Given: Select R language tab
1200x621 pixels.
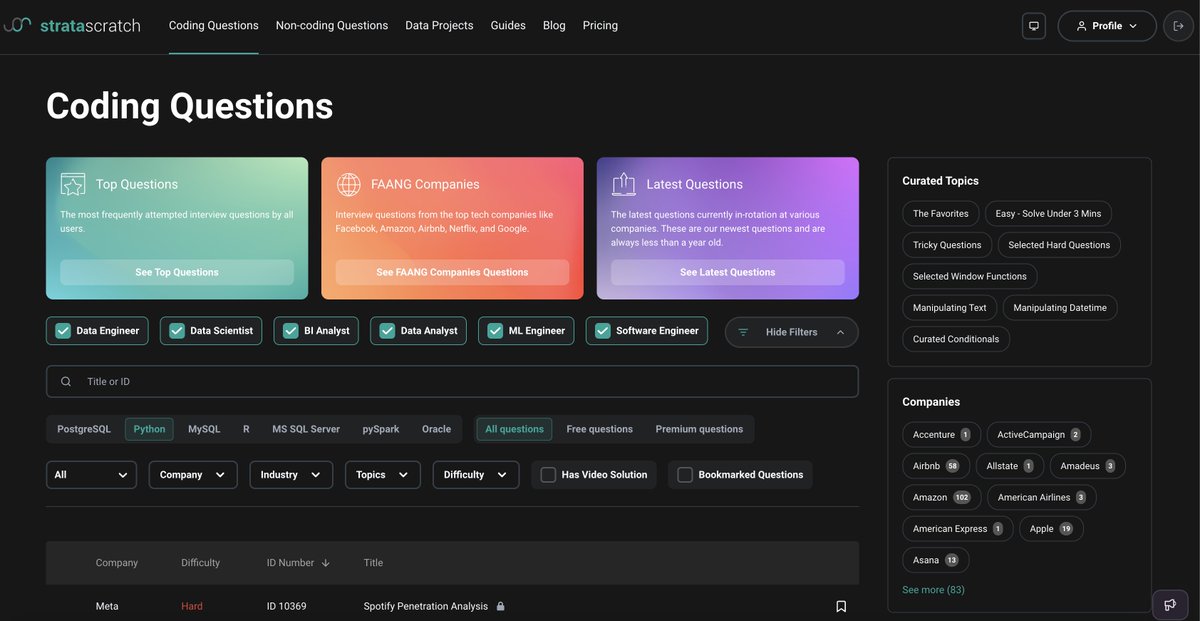Looking at the screenshot, I should point(246,429).
